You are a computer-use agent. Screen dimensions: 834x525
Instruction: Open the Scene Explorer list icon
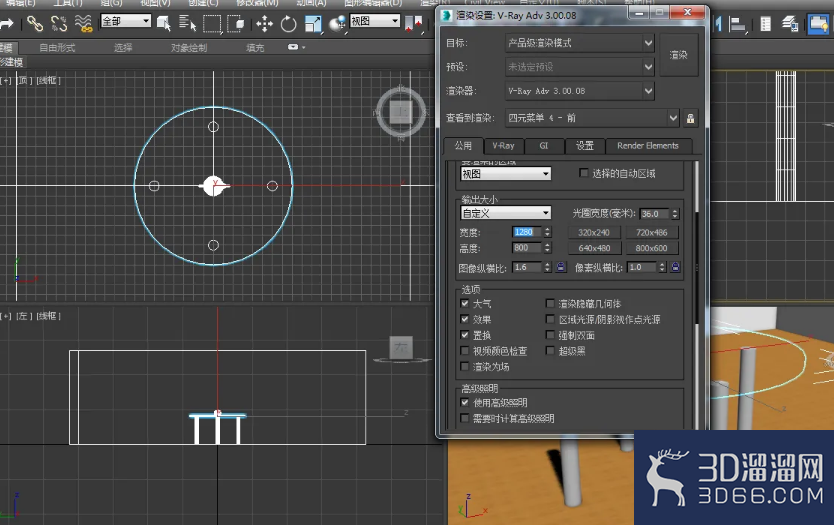765,24
